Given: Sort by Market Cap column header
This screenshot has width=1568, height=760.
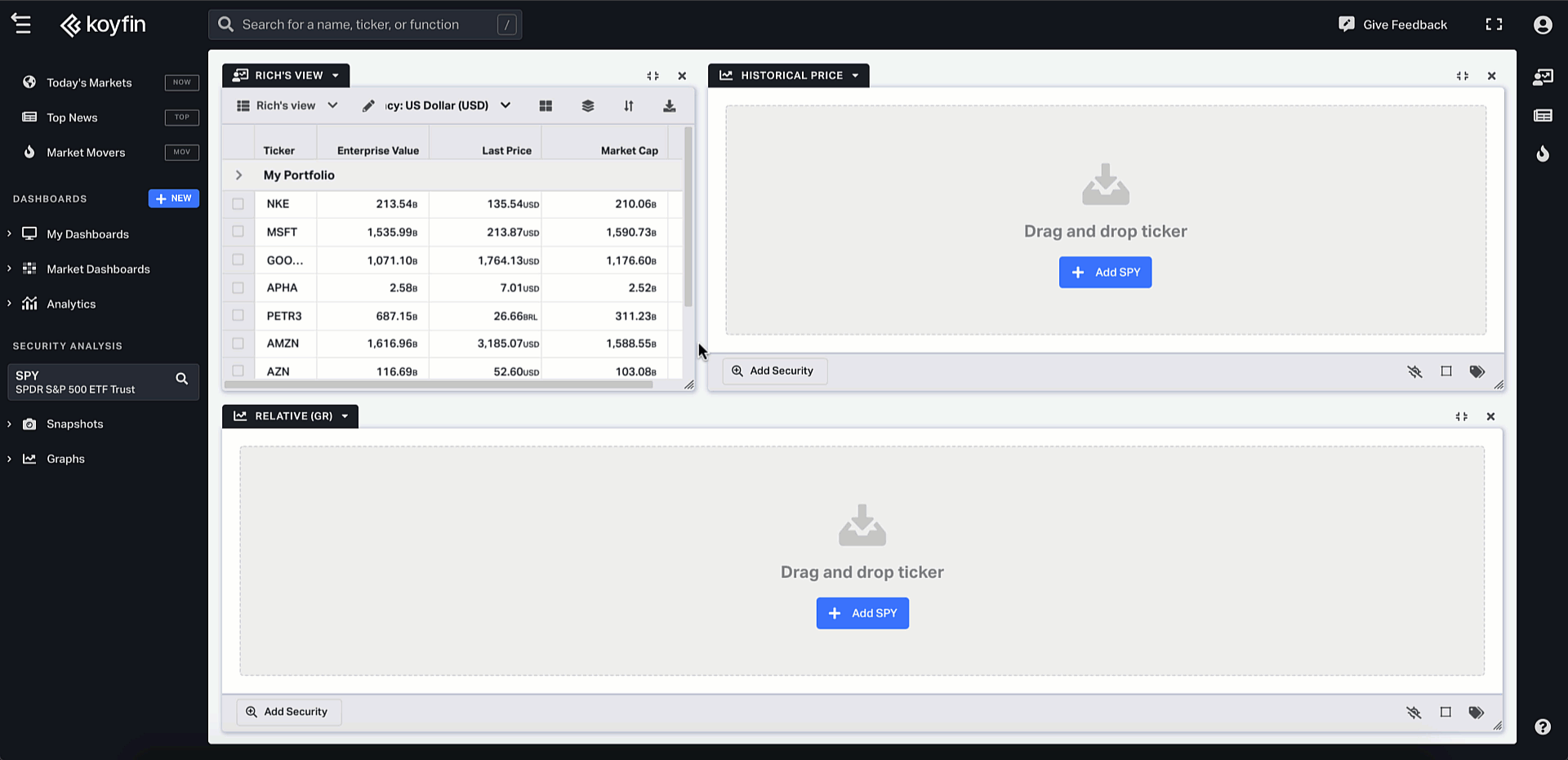Looking at the screenshot, I should click(629, 150).
